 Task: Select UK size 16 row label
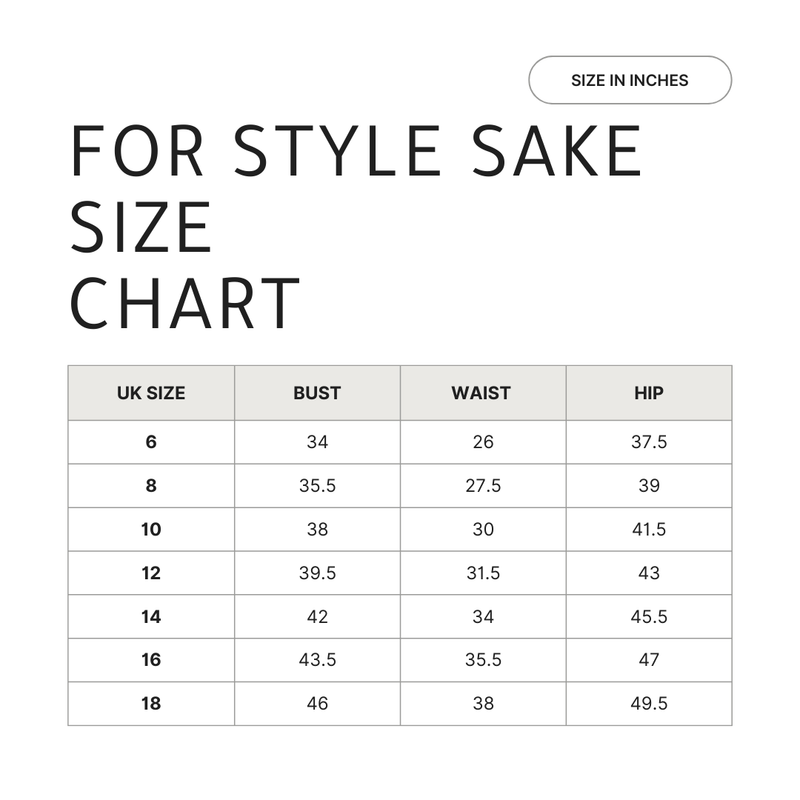pyautogui.click(x=151, y=660)
